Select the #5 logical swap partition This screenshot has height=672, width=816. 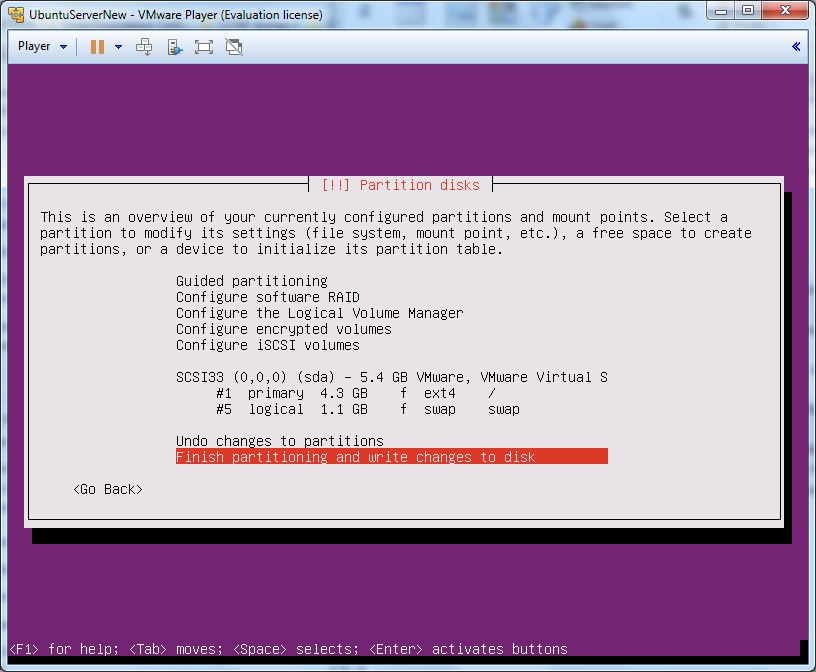point(366,409)
